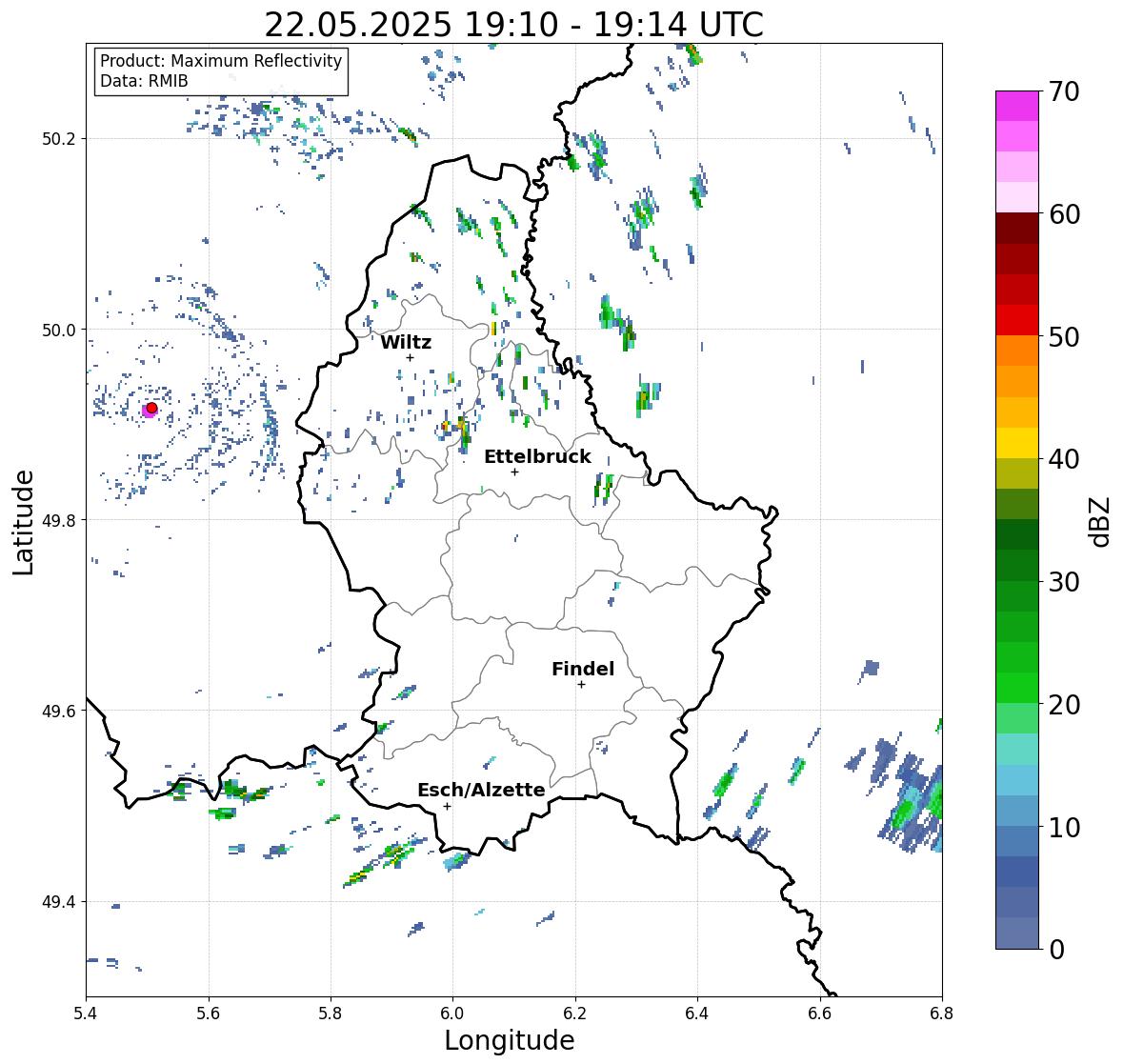Click the plus marker under Ettelbruck

pos(514,472)
